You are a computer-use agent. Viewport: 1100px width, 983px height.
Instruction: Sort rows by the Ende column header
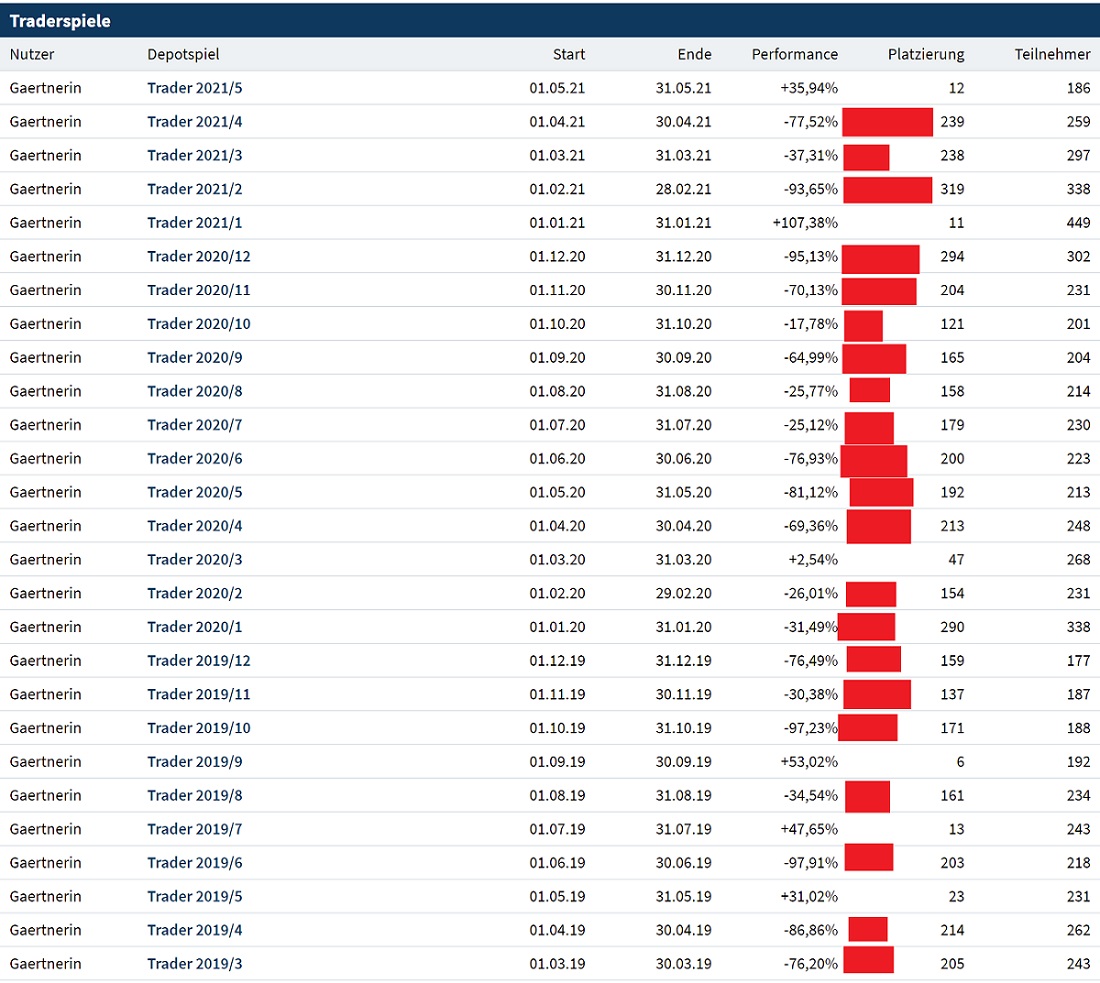point(694,54)
